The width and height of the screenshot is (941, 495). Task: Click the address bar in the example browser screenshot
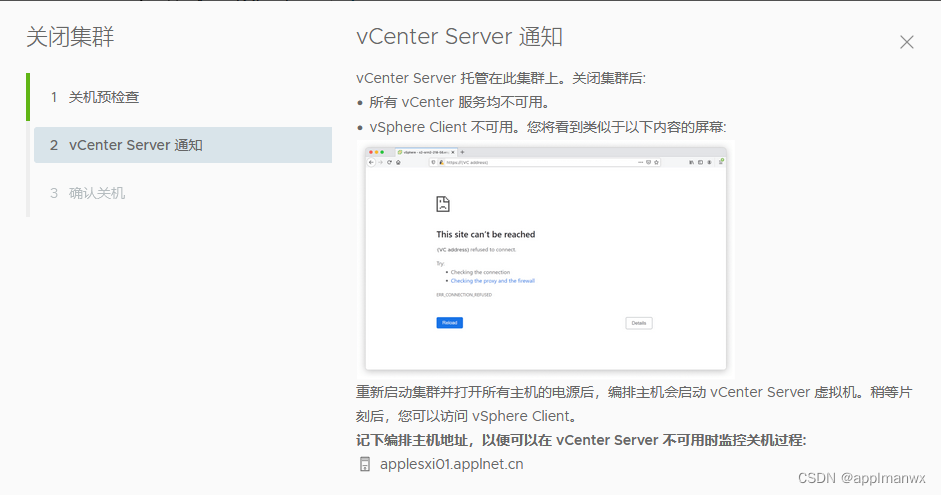[x=545, y=162]
